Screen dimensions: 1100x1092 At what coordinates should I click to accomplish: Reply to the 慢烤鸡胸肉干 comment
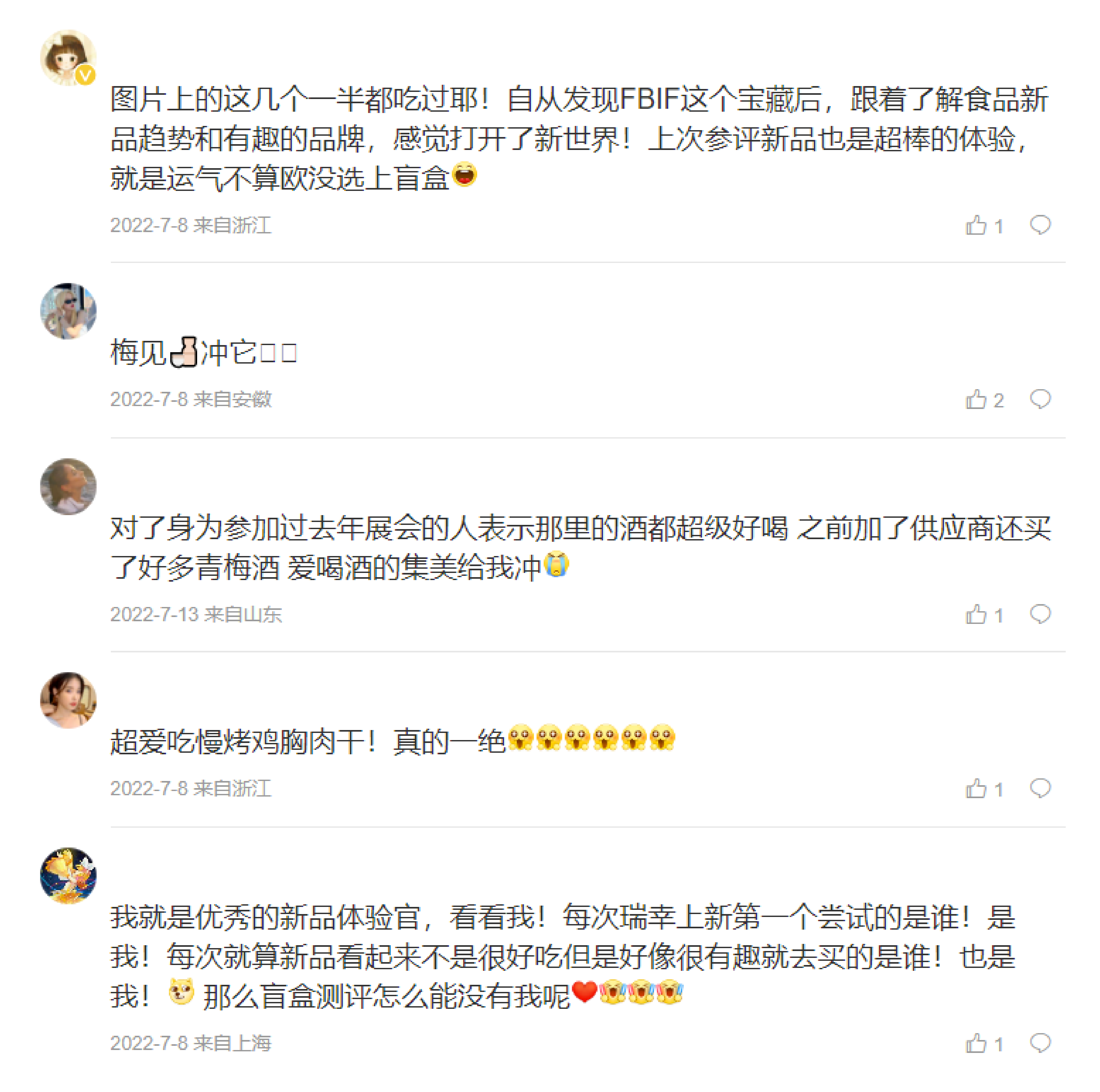(x=1040, y=788)
